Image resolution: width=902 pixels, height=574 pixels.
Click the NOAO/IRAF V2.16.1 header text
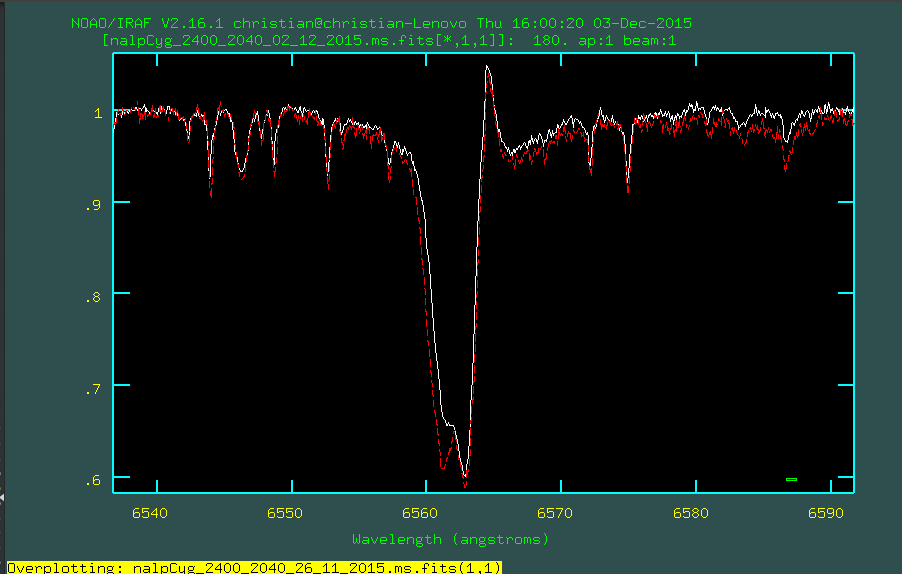(x=381, y=24)
